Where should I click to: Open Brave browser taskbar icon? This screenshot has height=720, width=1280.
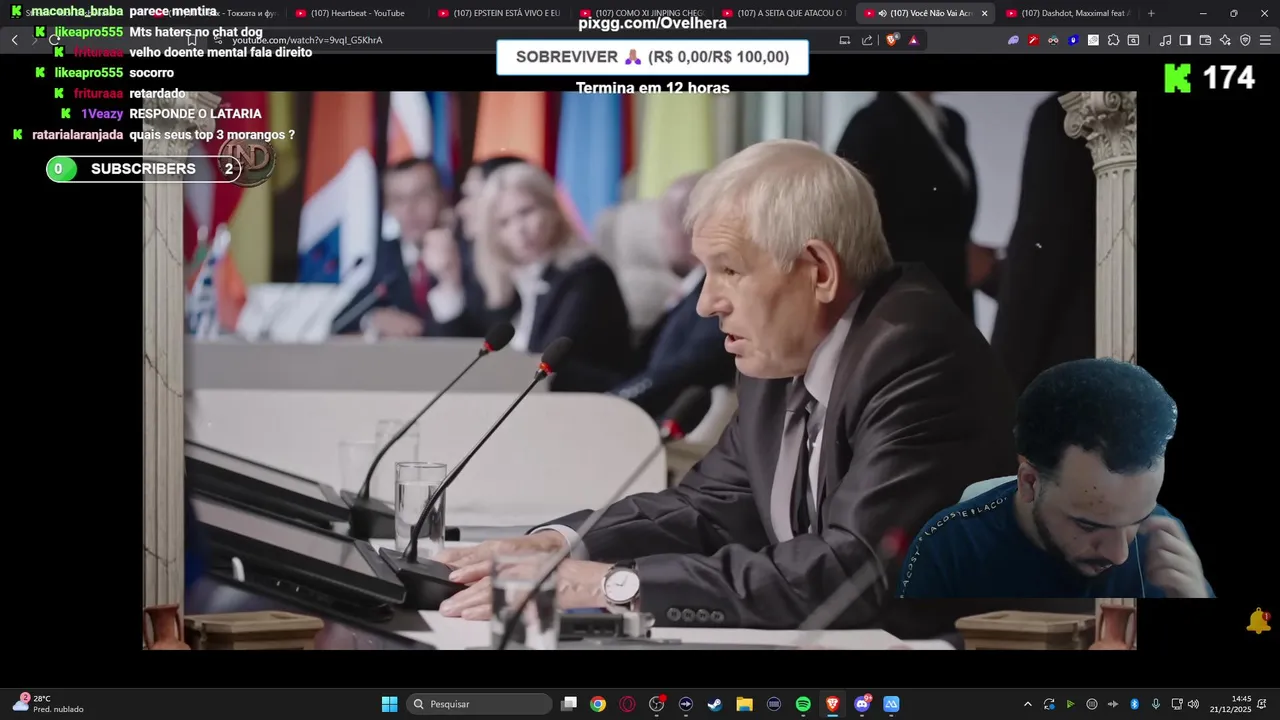click(832, 704)
